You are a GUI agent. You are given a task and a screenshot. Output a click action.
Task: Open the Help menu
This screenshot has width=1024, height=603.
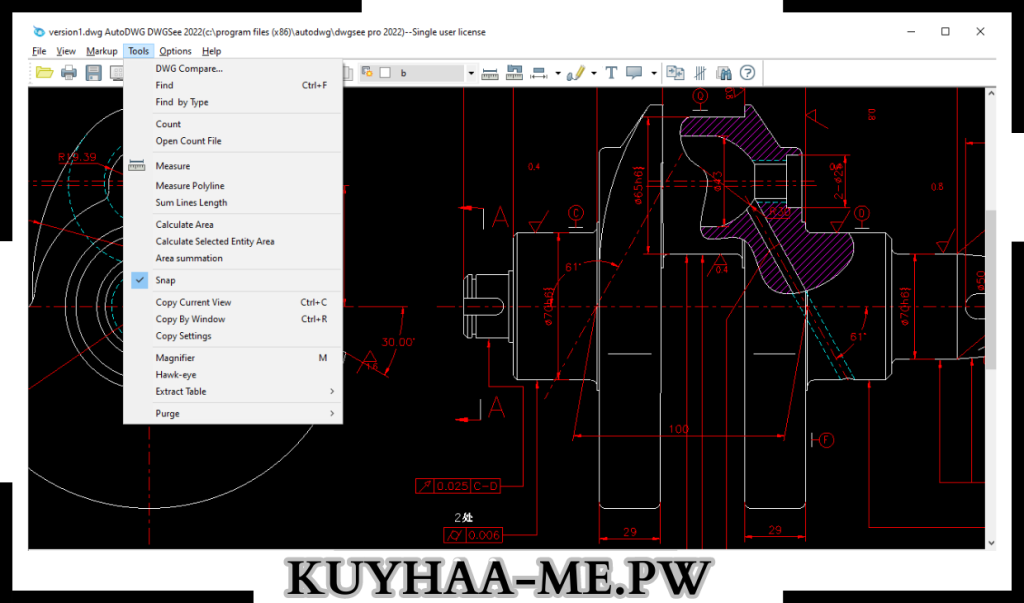(212, 51)
